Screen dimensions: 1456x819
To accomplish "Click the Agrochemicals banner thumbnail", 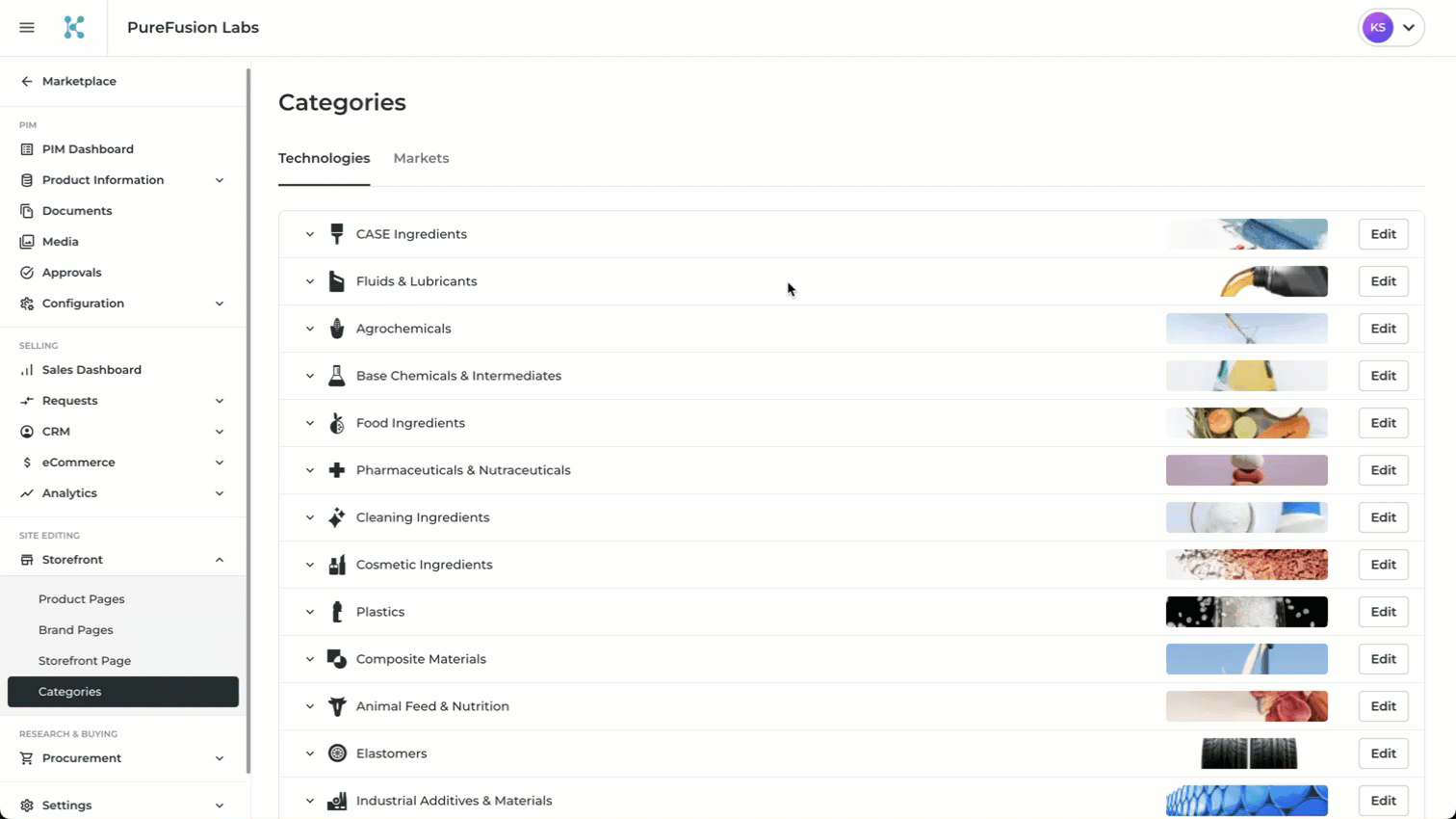I will (x=1247, y=329).
